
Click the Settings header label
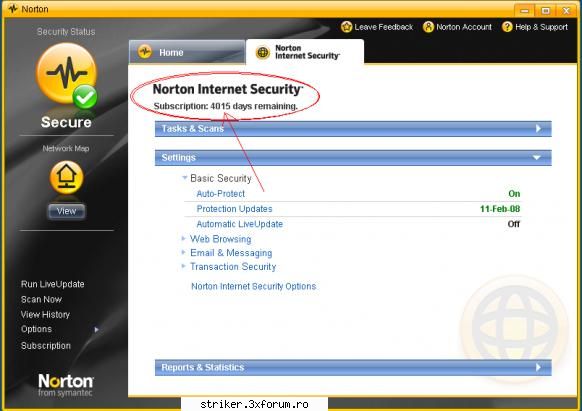pos(179,158)
